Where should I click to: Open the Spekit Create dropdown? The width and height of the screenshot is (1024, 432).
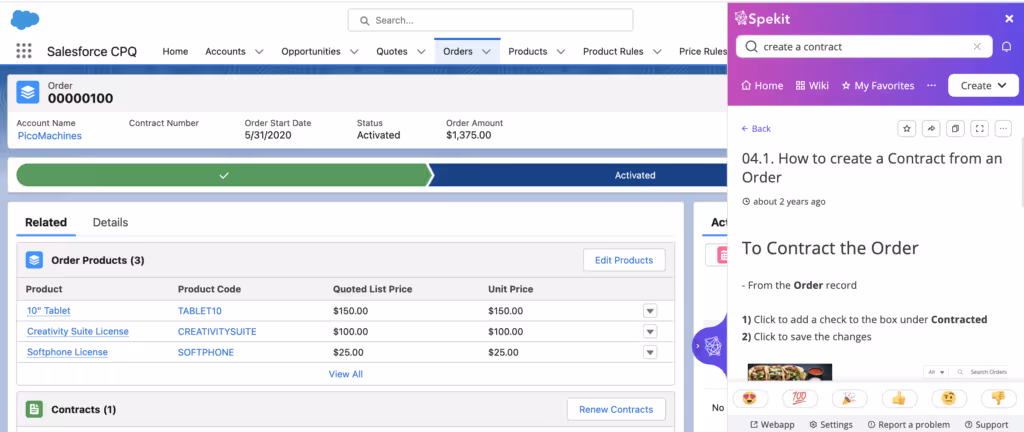(983, 85)
